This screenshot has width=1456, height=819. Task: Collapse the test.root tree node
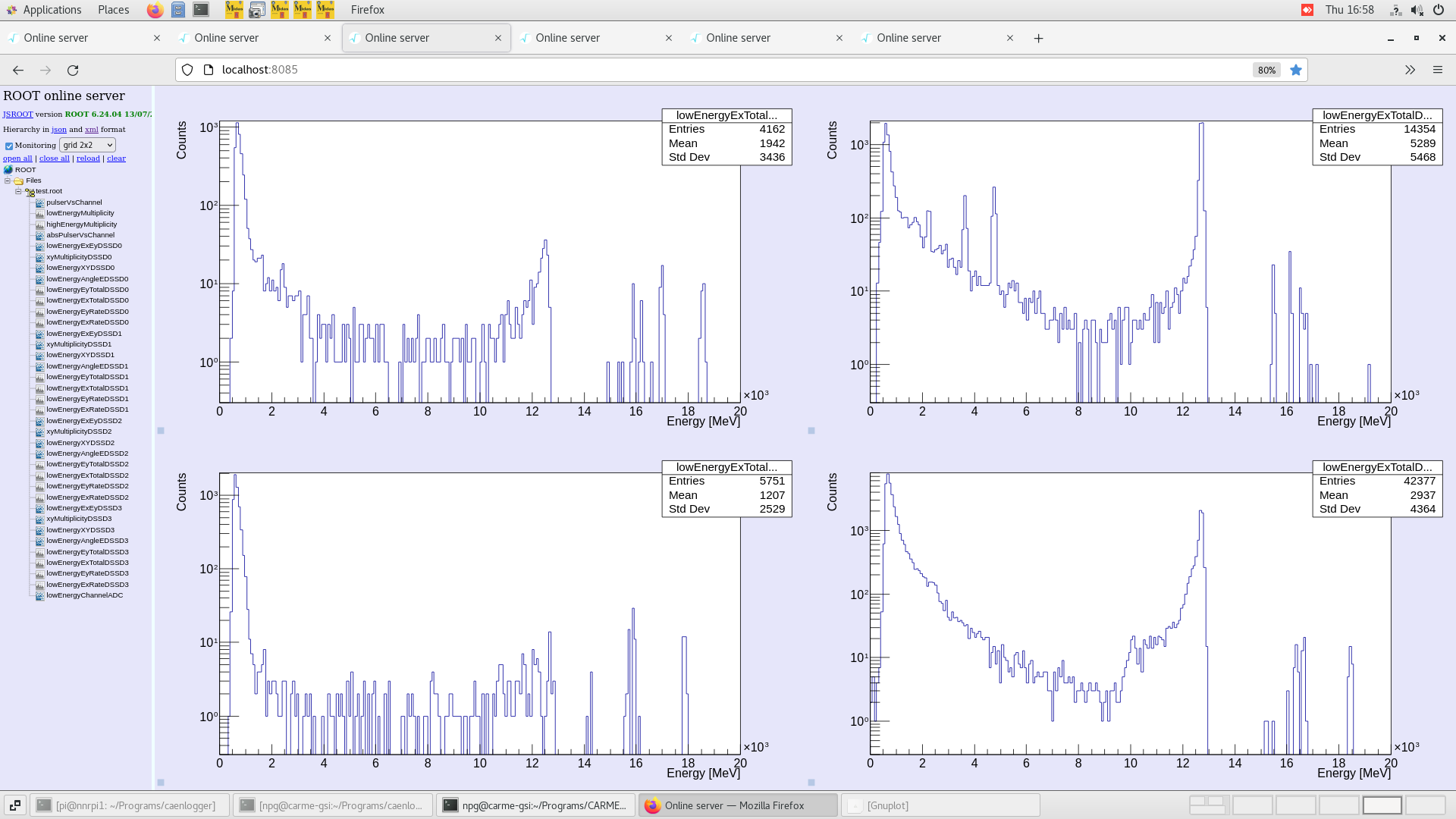click(18, 191)
